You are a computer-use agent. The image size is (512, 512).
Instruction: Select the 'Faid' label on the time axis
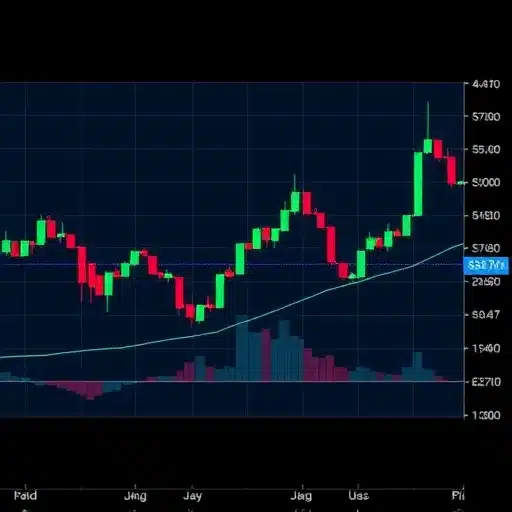pyautogui.click(x=25, y=495)
